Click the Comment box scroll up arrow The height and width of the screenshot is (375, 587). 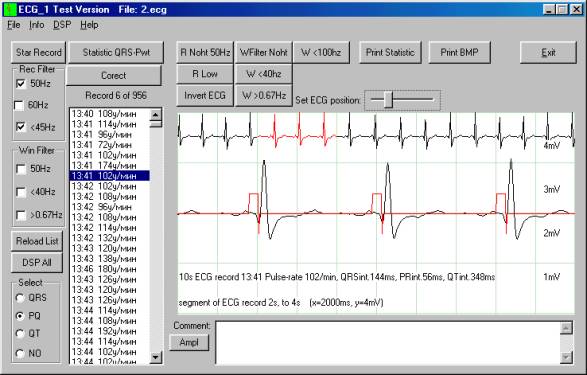(x=566, y=328)
